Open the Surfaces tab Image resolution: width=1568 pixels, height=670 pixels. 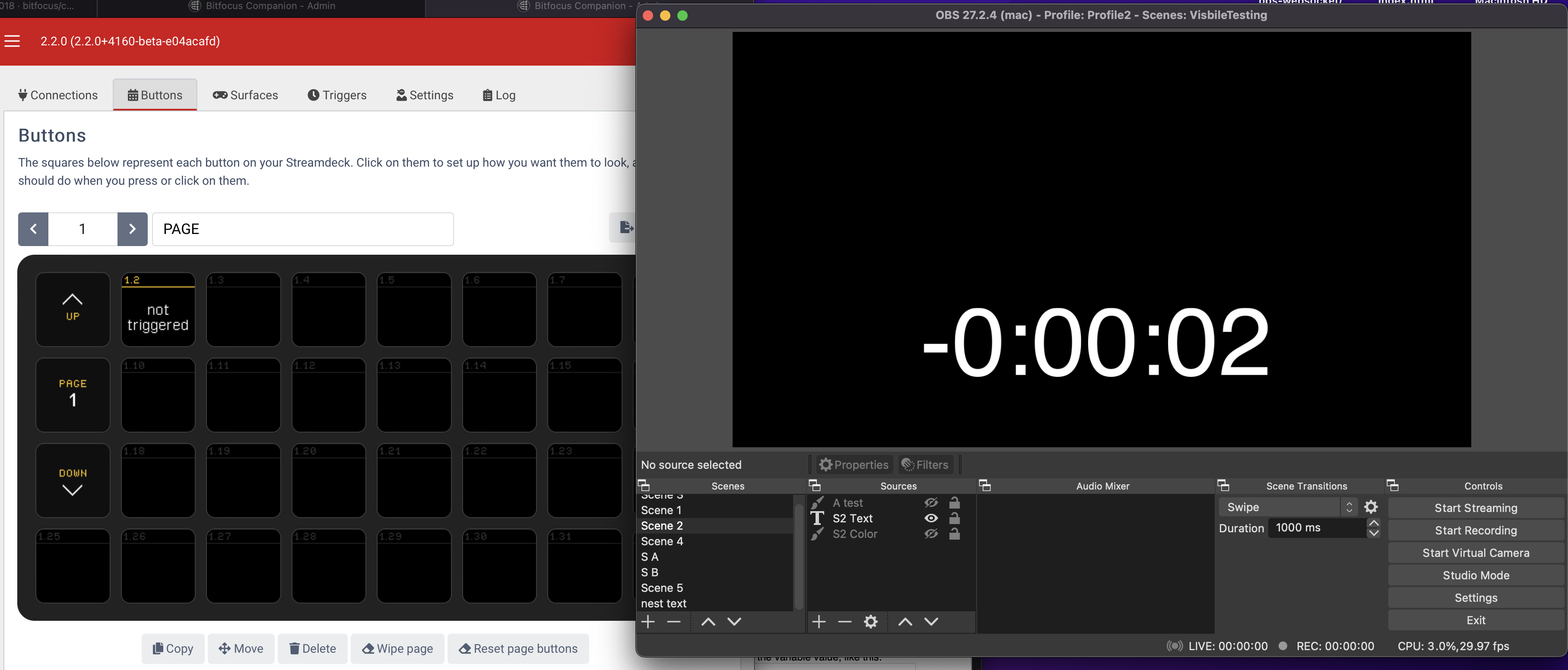pyautogui.click(x=246, y=95)
